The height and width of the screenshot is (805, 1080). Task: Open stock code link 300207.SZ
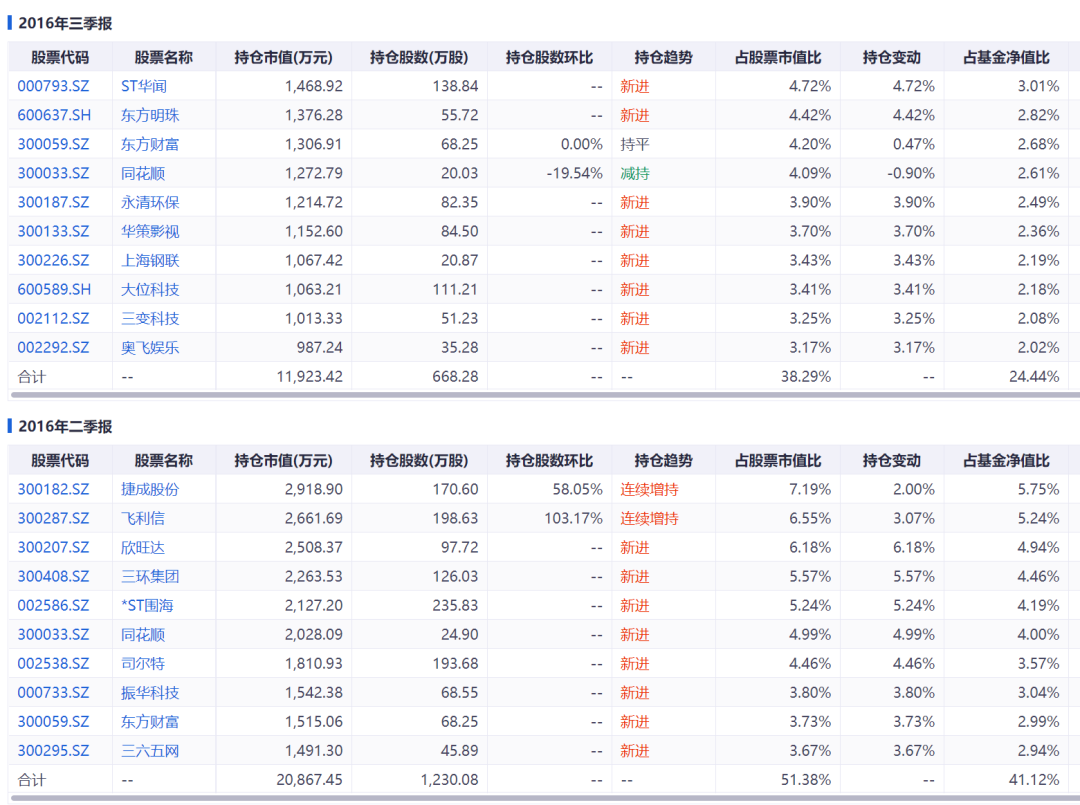click(x=53, y=547)
